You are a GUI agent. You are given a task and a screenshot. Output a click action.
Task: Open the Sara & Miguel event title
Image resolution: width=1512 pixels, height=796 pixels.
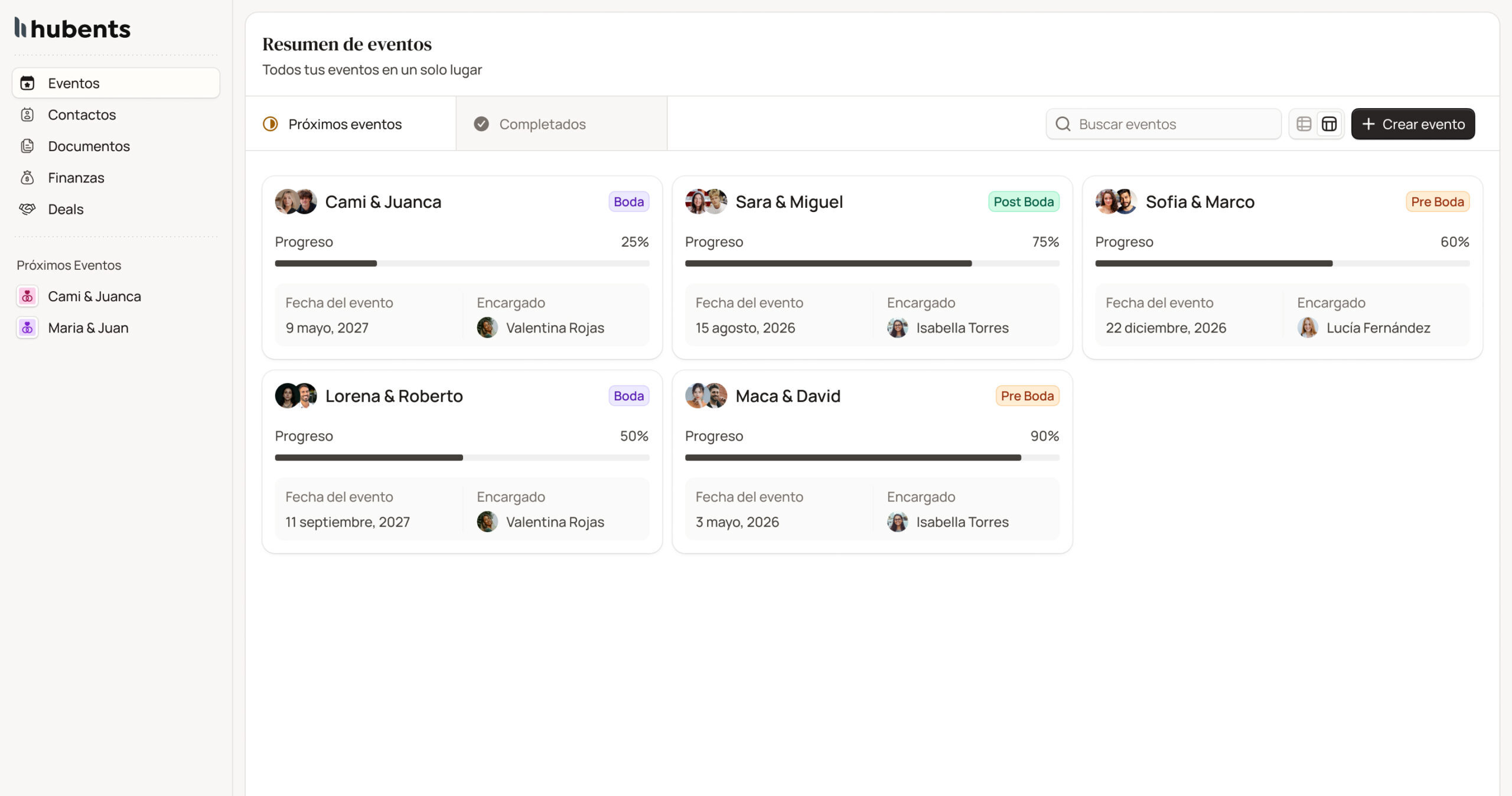[788, 202]
